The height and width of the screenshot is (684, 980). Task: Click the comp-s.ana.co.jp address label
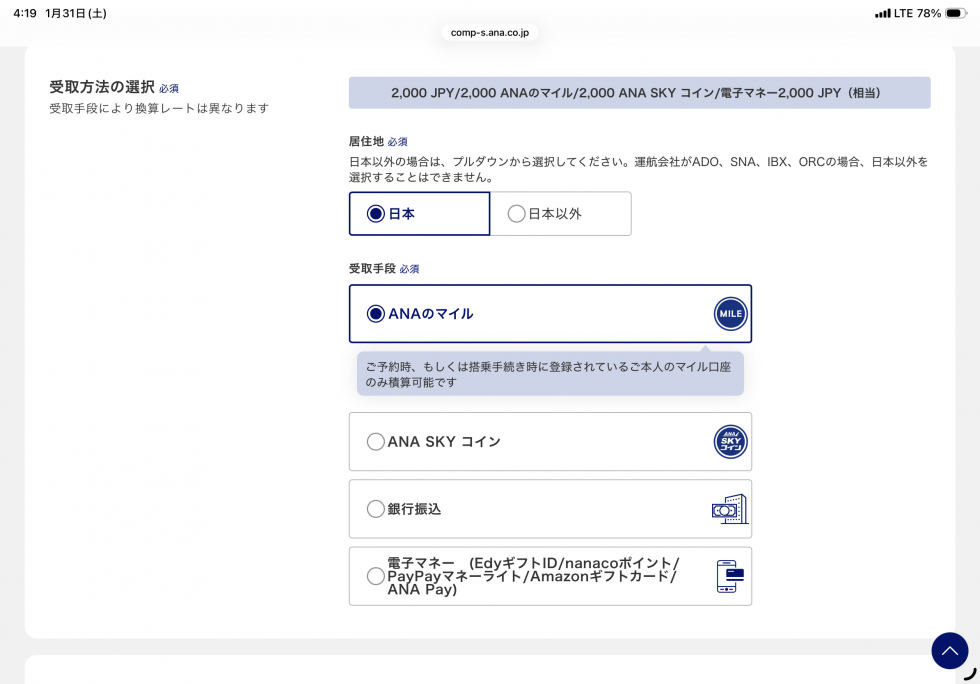pos(489,32)
